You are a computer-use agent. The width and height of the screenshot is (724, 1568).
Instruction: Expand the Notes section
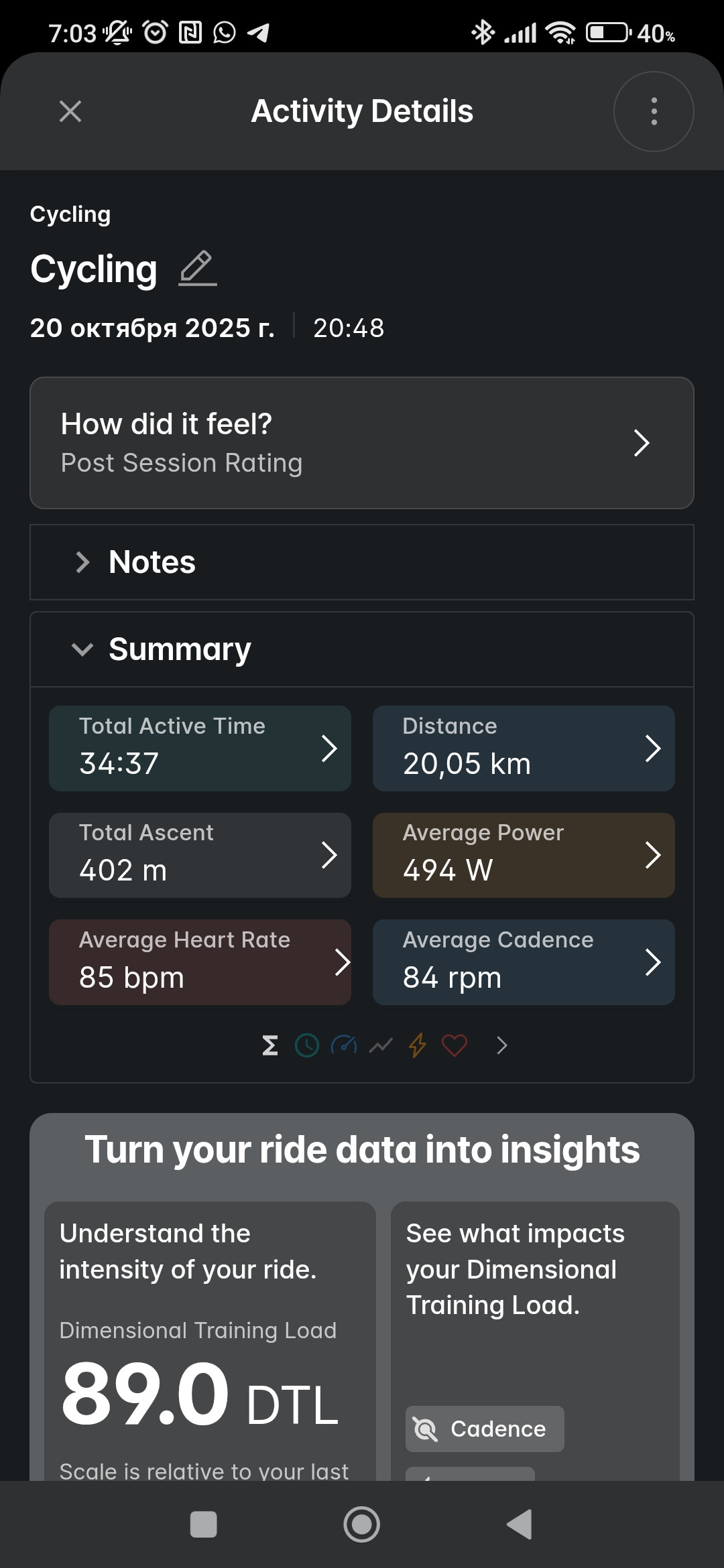click(x=362, y=562)
